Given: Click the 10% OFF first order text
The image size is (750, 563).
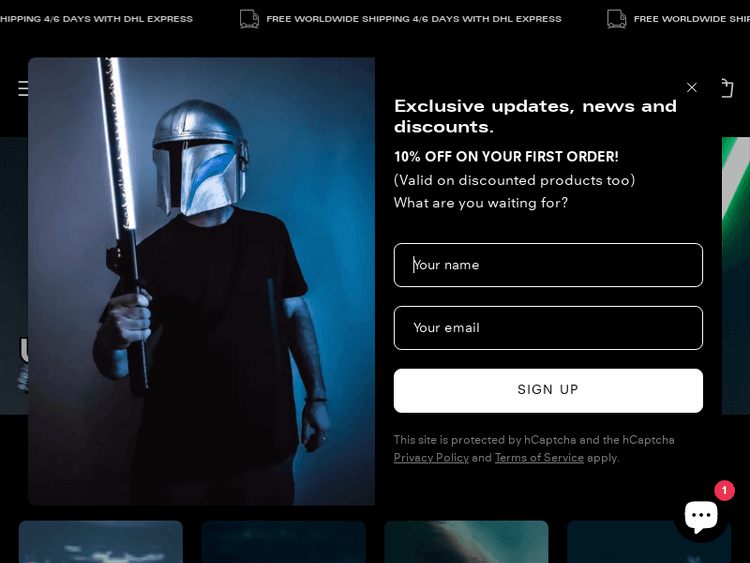Looking at the screenshot, I should [506, 157].
